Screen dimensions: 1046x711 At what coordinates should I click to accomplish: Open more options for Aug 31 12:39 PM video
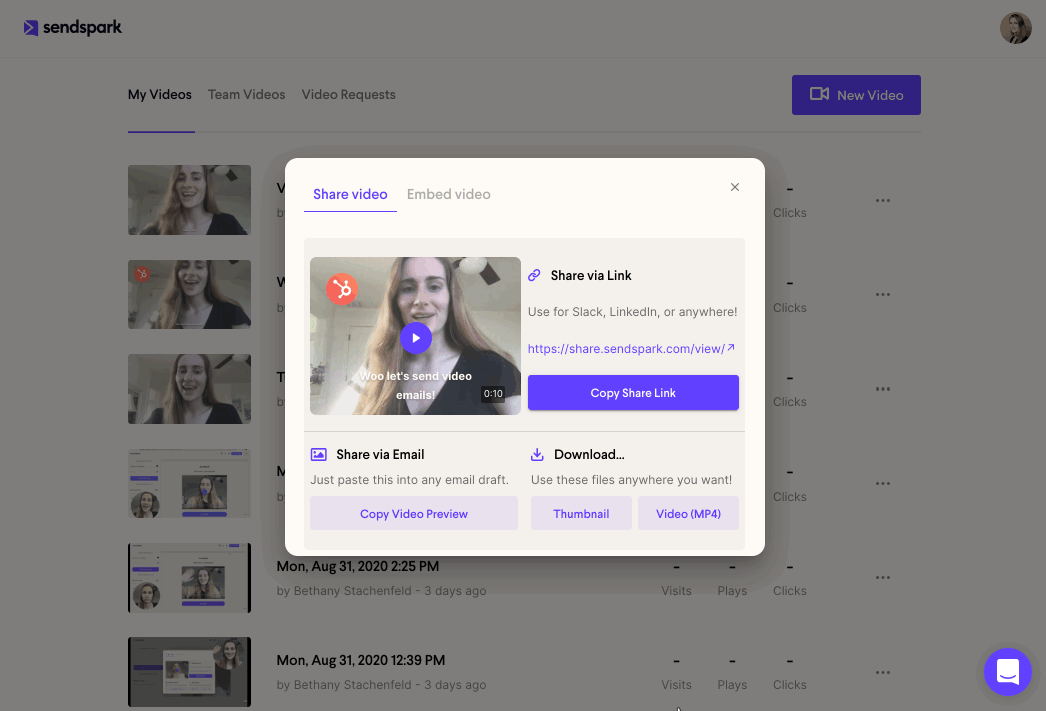(883, 672)
